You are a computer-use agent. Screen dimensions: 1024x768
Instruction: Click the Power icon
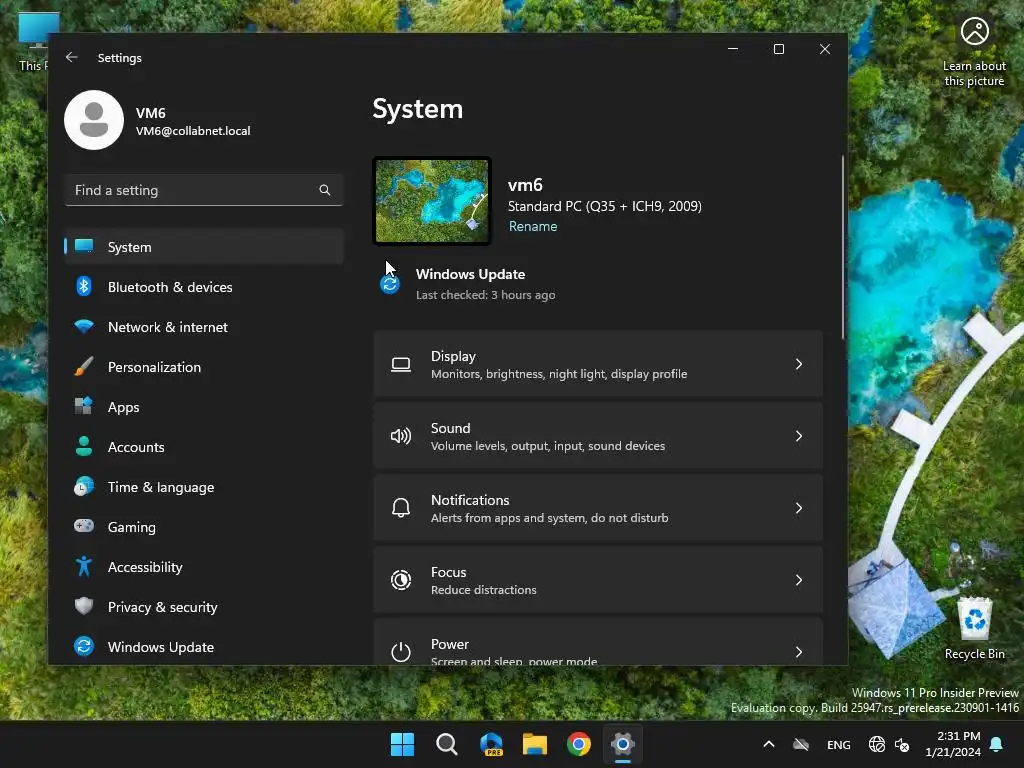tap(401, 652)
